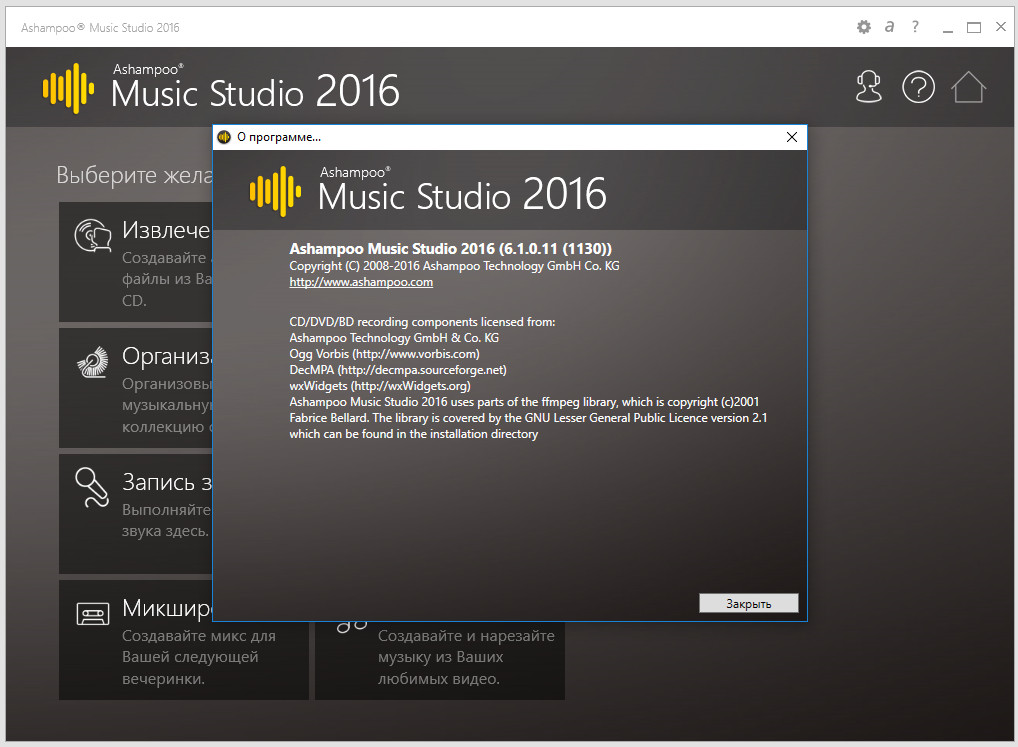
Task: Go to the home screen via house icon
Action: 968,88
